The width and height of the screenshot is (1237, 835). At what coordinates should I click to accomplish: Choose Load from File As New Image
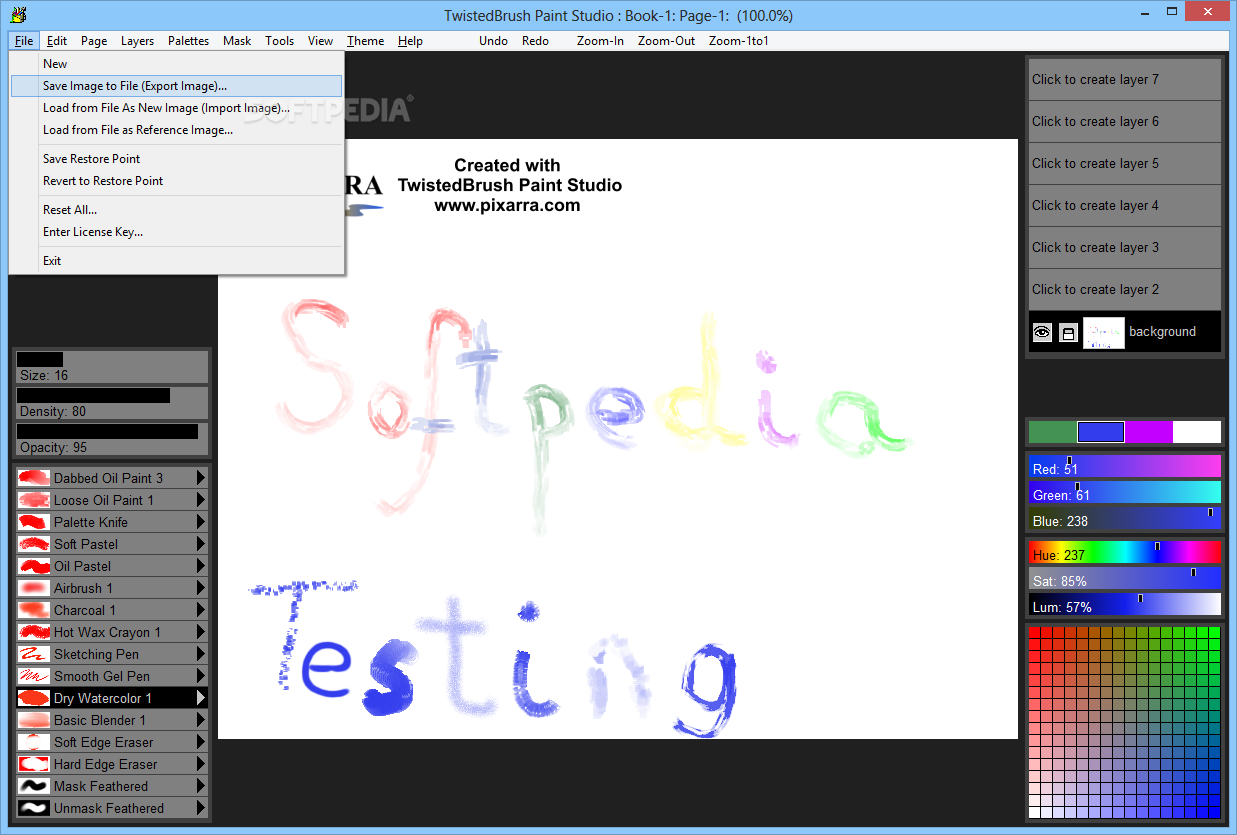coord(176,108)
